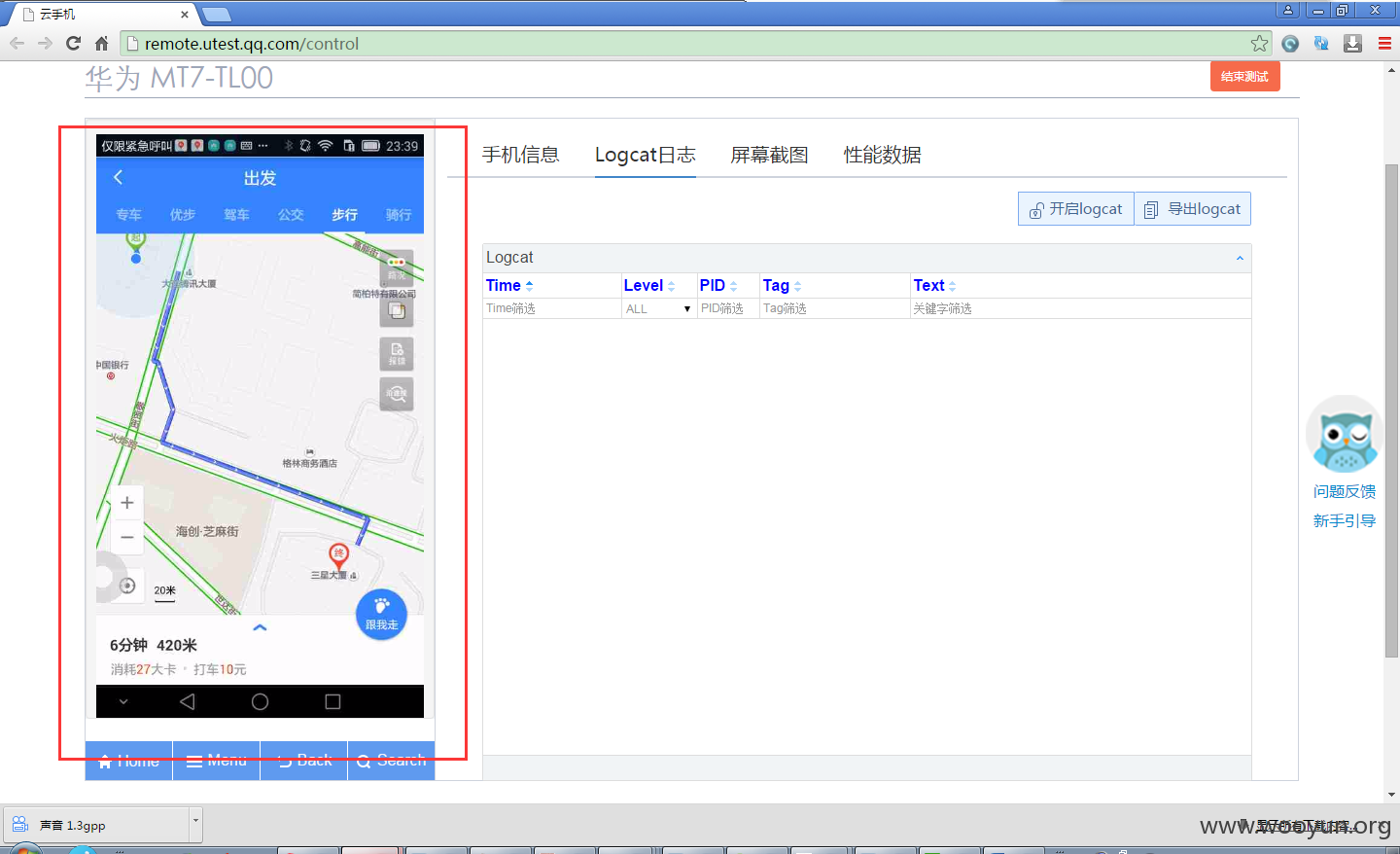Tap Android recent apps square on nav bar

332,701
